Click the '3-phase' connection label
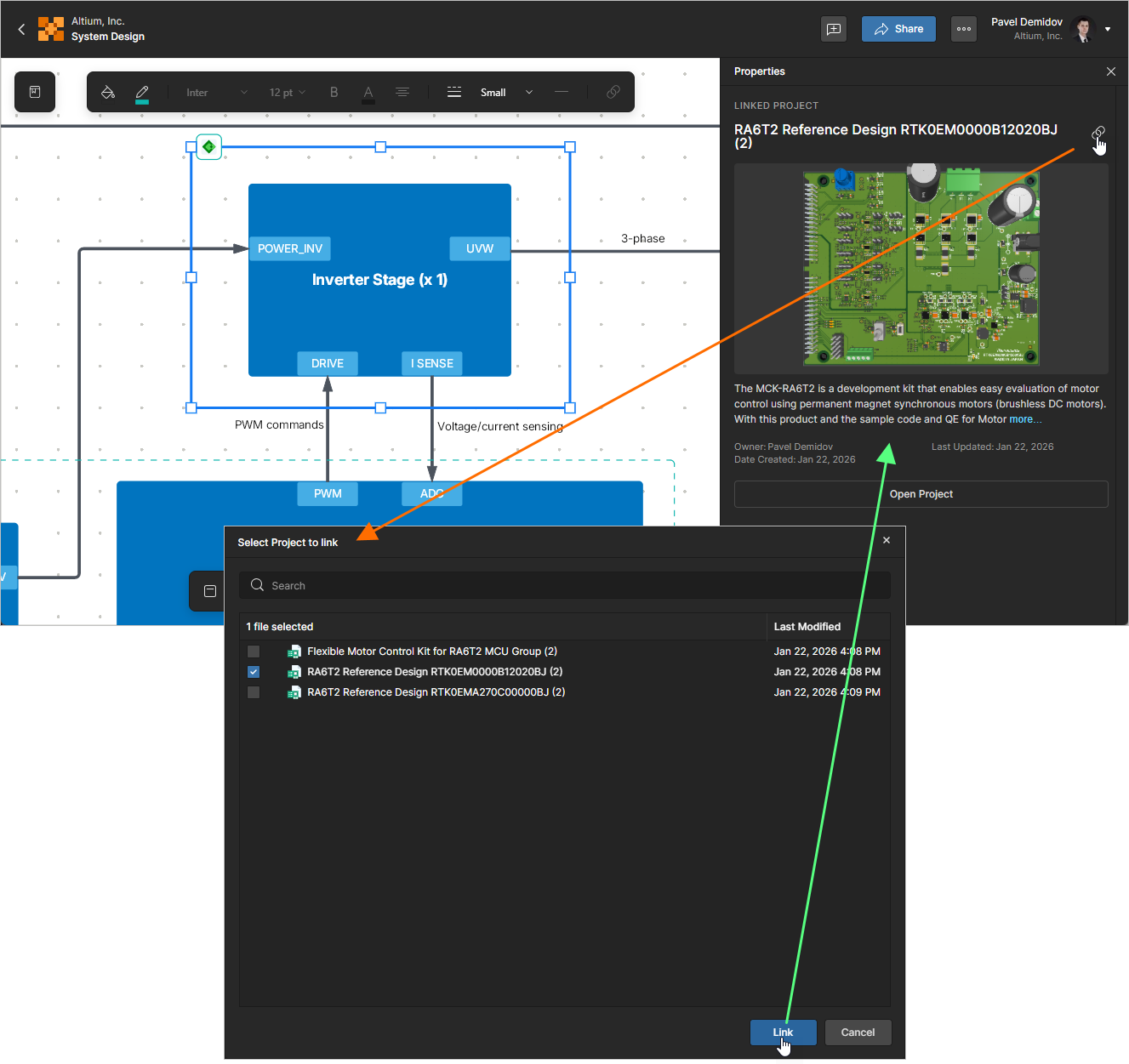 [643, 238]
